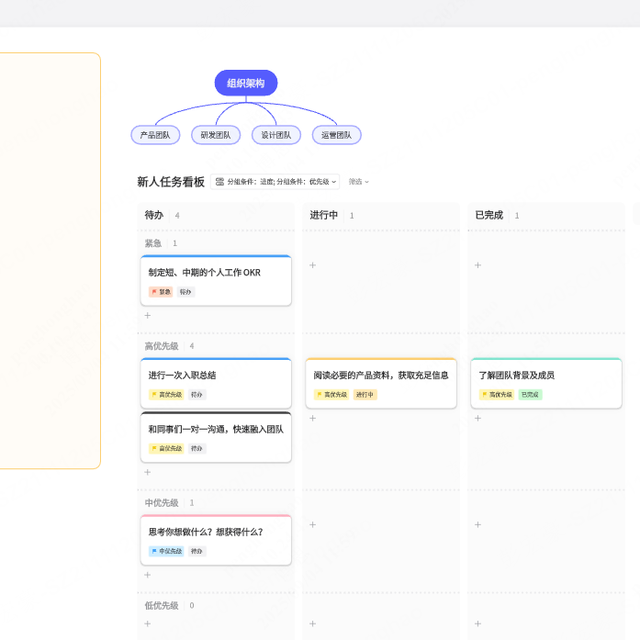Select the 产品团队 mind map node
Image resolution: width=640 pixels, height=640 pixels.
tap(155, 135)
